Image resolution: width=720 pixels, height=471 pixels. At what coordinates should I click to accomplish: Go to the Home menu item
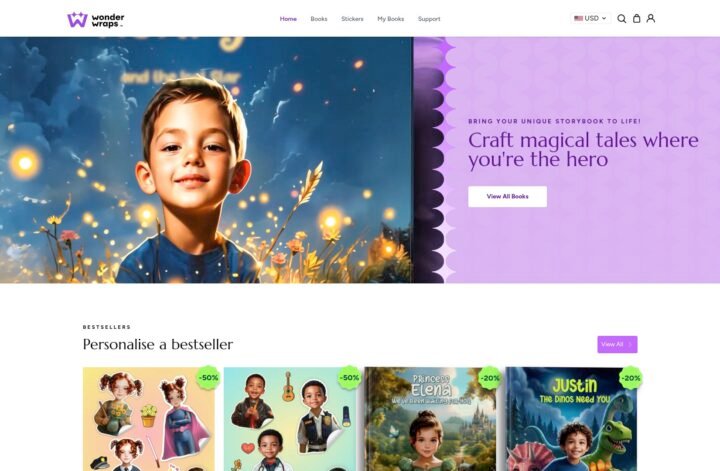click(288, 19)
